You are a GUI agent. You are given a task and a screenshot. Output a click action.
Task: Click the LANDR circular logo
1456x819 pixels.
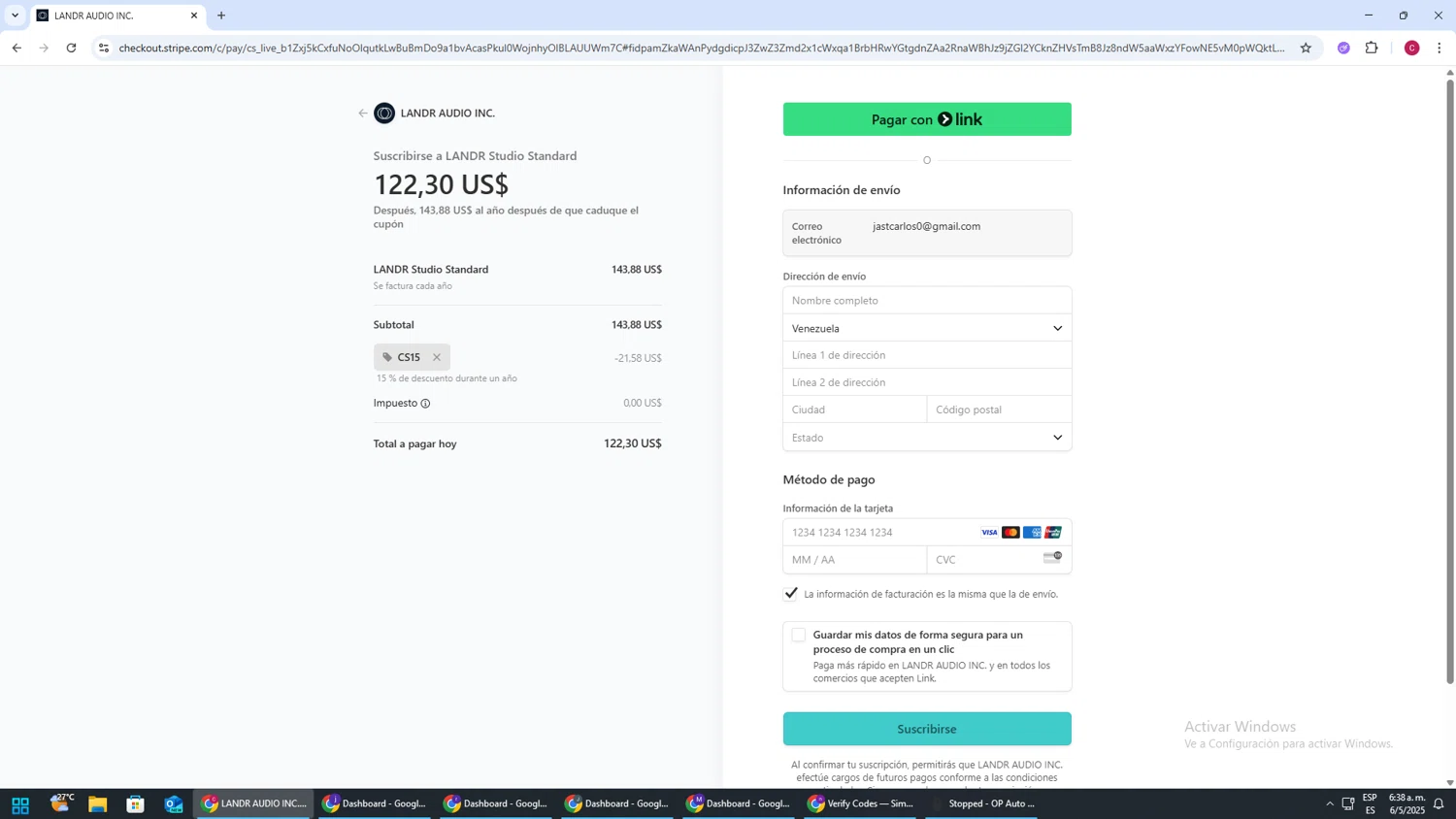[384, 114]
